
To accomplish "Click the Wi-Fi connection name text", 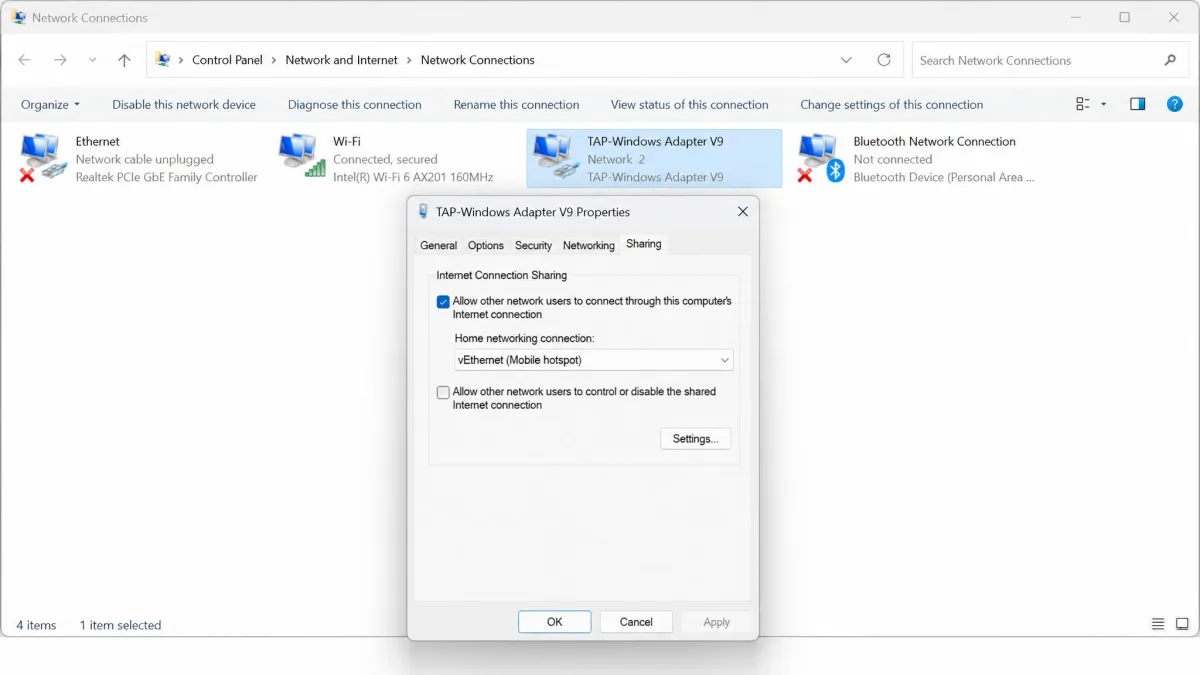I will point(347,141).
